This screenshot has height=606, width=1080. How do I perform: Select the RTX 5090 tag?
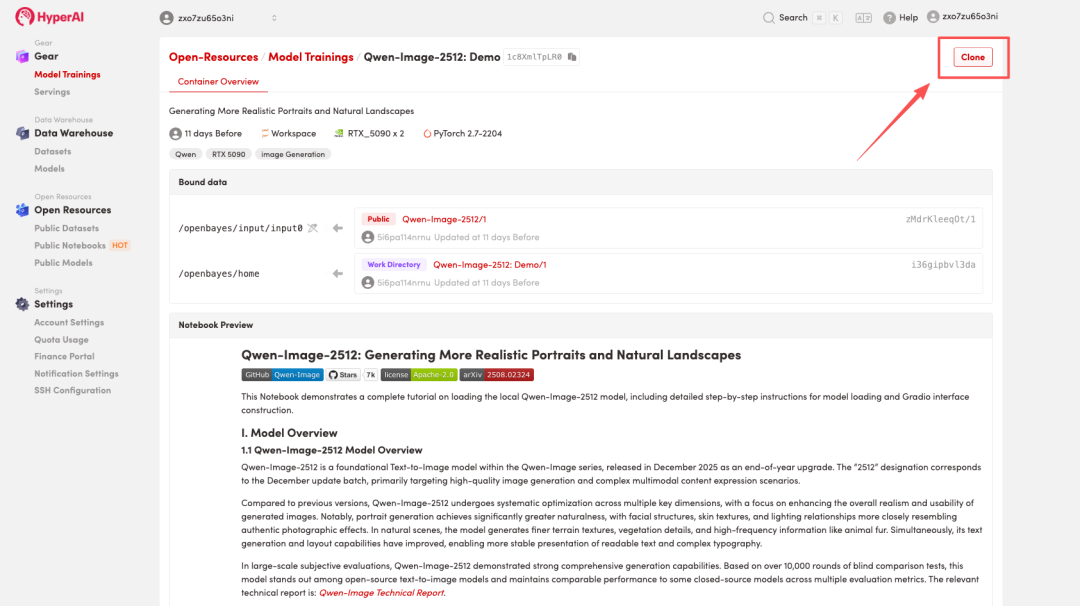coord(228,155)
